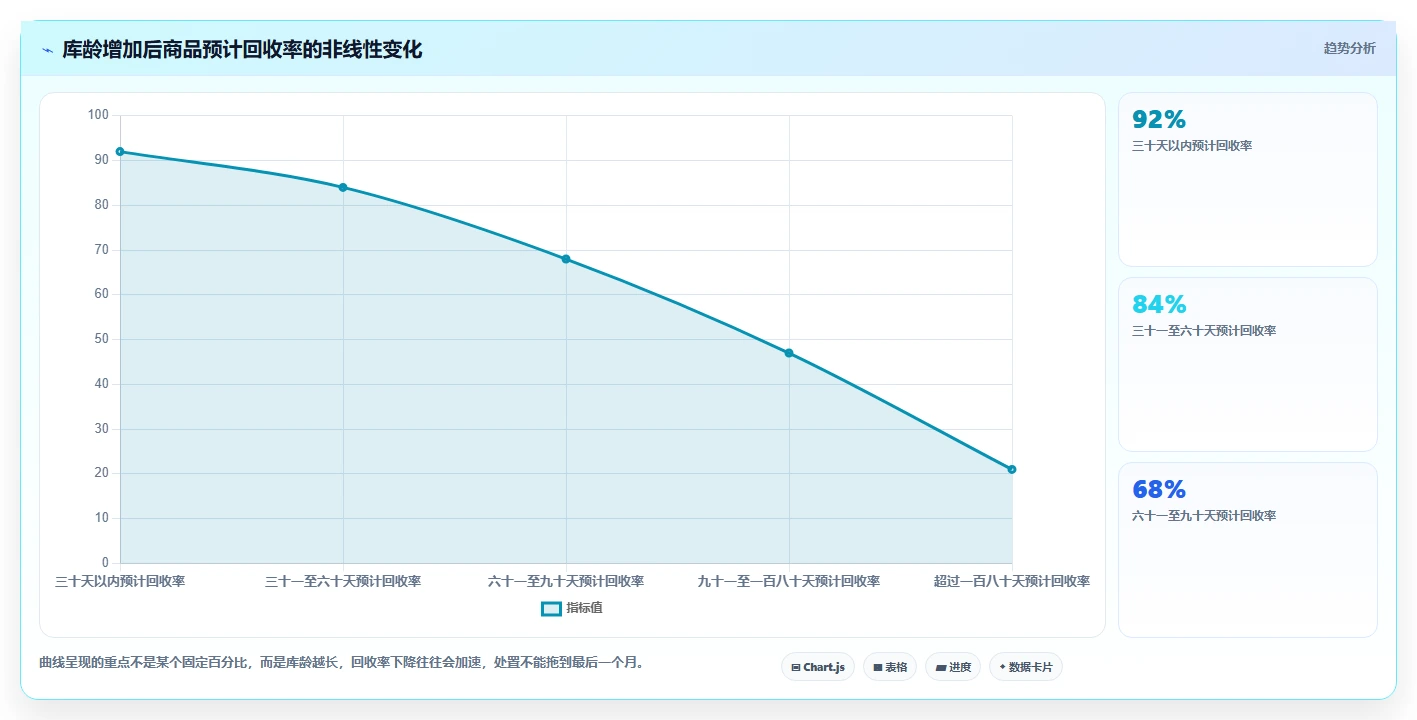Click card caption 三十一至六十天预计回收率

(x=1204, y=331)
